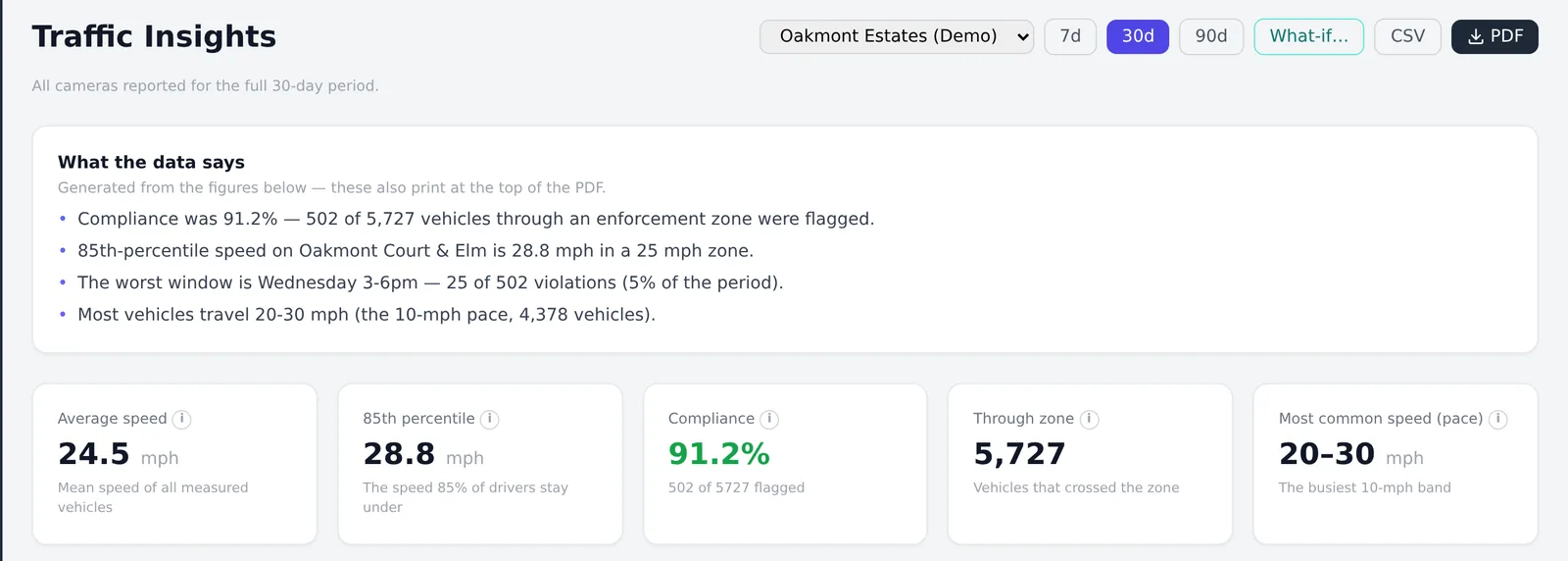1568x561 pixels.
Task: Click the 'Generated from the figures below' note
Action: (331, 187)
